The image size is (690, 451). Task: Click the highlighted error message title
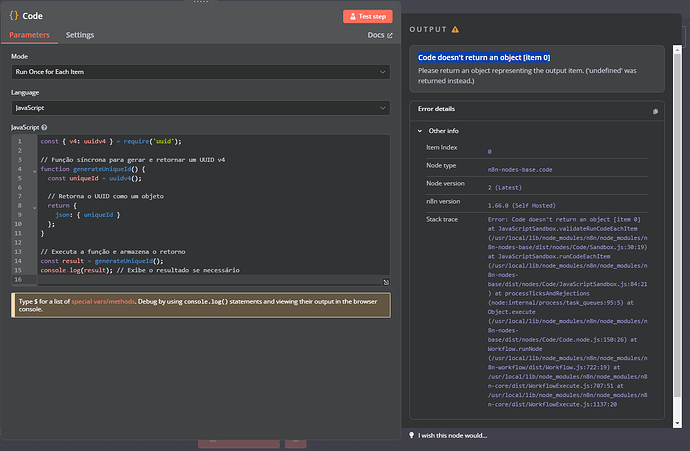click(x=484, y=58)
